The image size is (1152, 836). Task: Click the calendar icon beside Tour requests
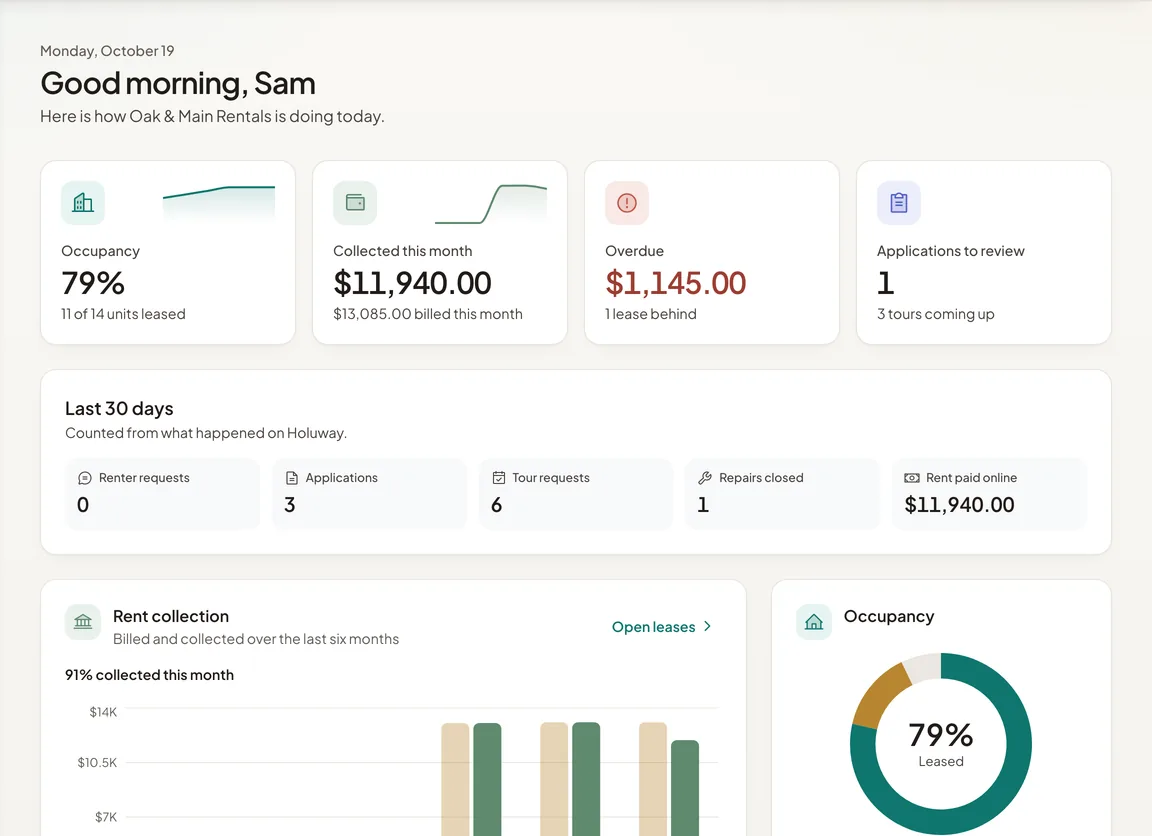coord(498,478)
